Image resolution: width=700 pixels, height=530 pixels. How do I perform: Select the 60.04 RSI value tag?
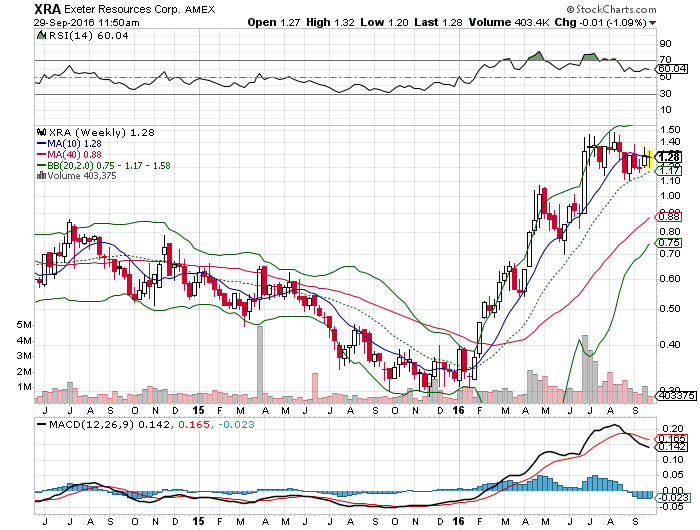click(x=671, y=69)
